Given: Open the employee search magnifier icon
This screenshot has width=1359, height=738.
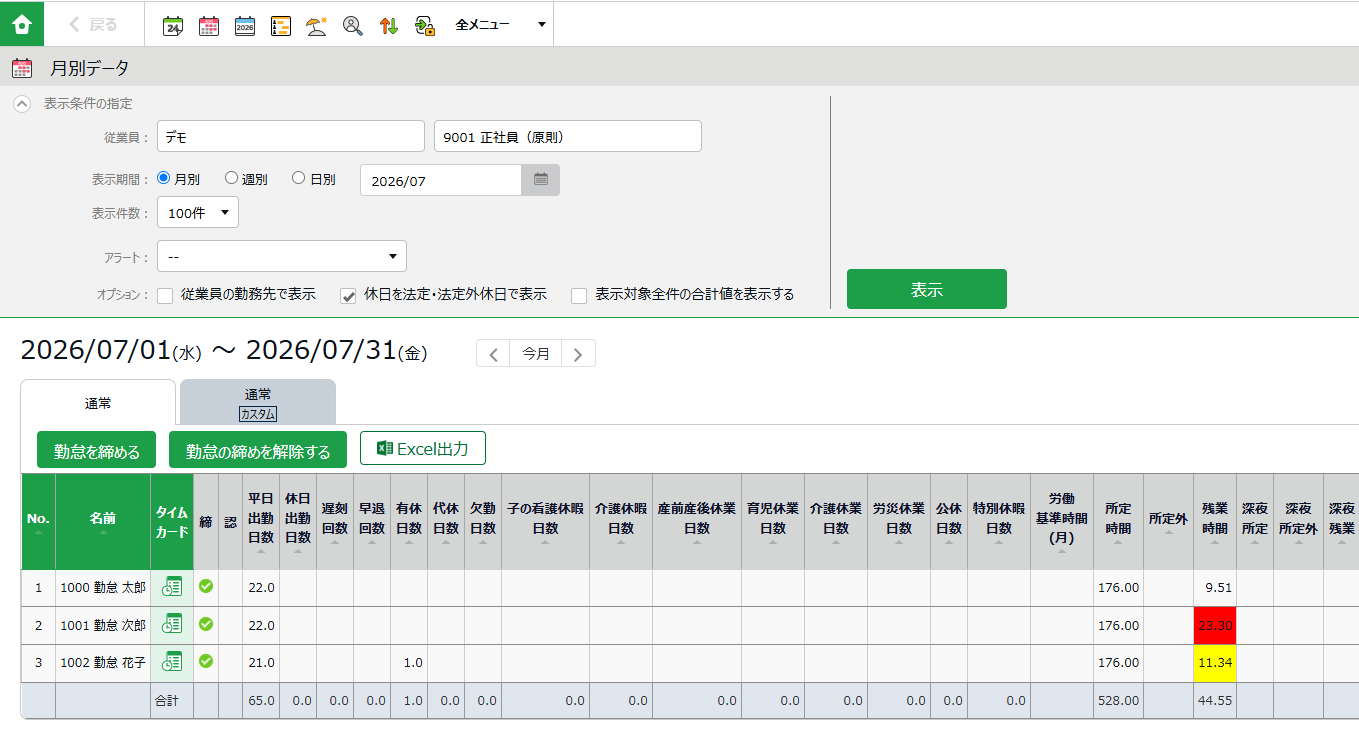Looking at the screenshot, I should pos(352,26).
